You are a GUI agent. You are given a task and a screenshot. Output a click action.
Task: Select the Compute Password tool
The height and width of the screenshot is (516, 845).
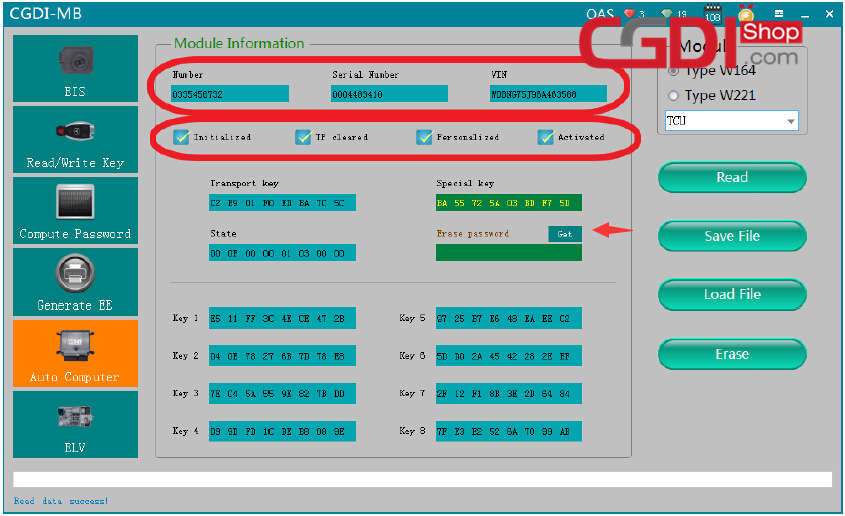coord(76,210)
